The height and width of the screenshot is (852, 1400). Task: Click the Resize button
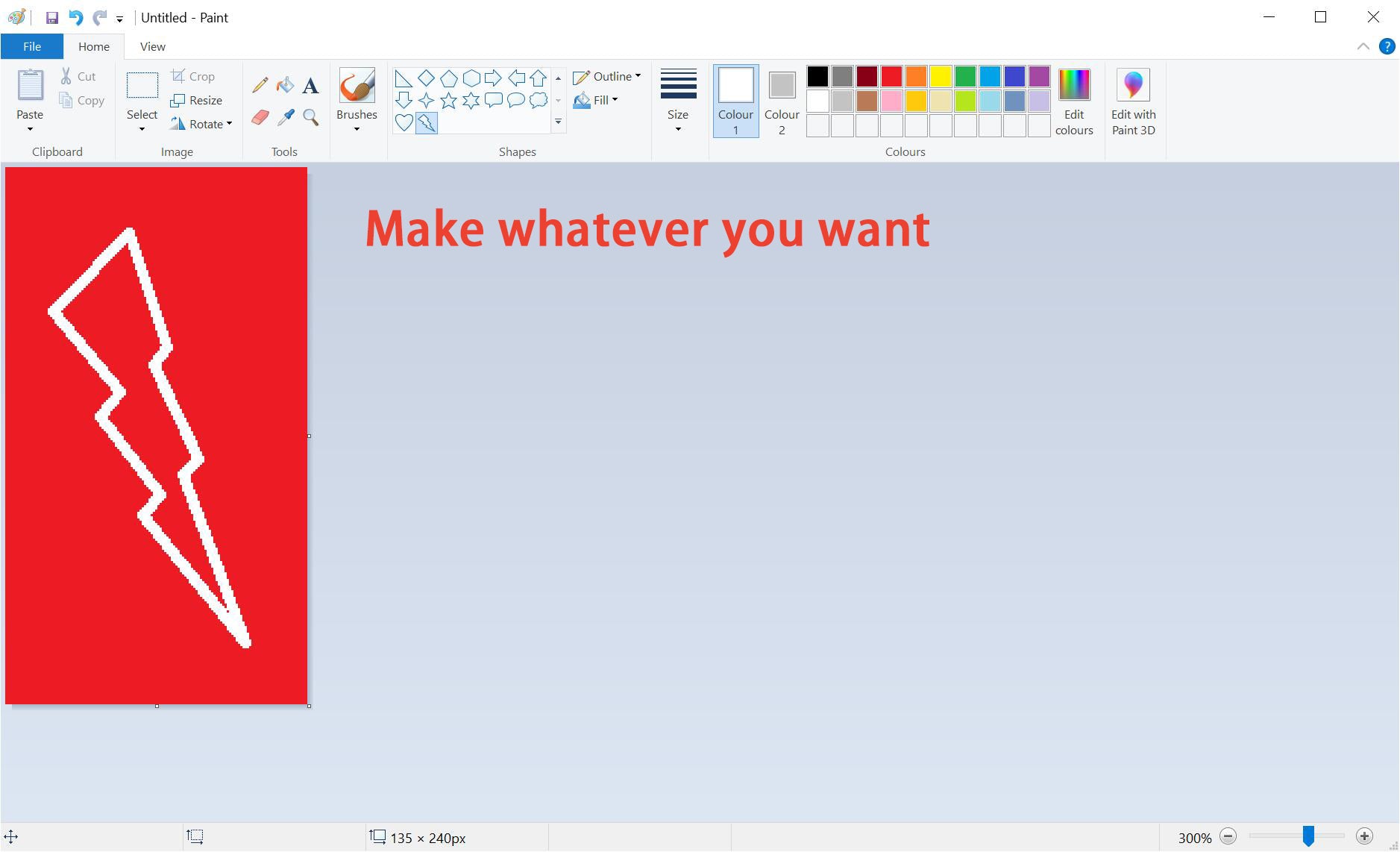coord(197,100)
